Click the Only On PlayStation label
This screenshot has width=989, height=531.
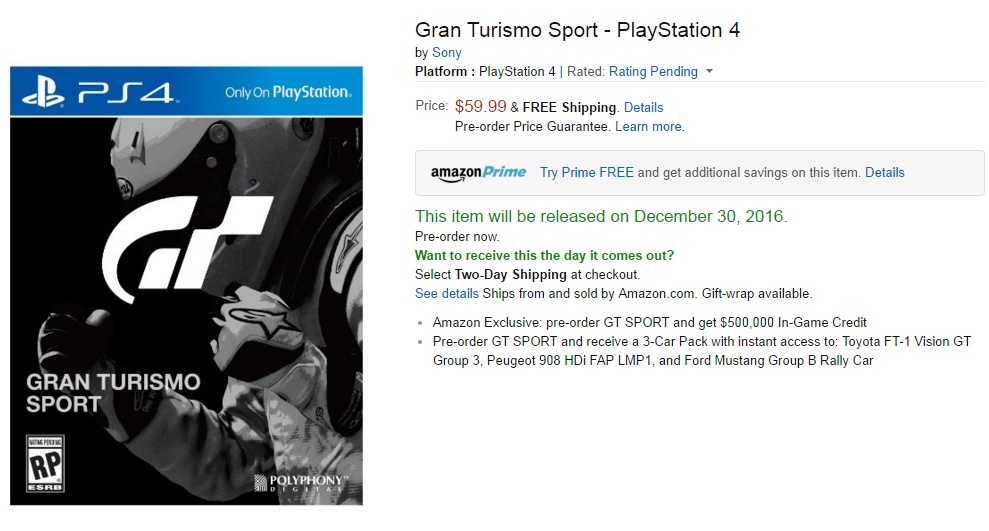(x=288, y=92)
